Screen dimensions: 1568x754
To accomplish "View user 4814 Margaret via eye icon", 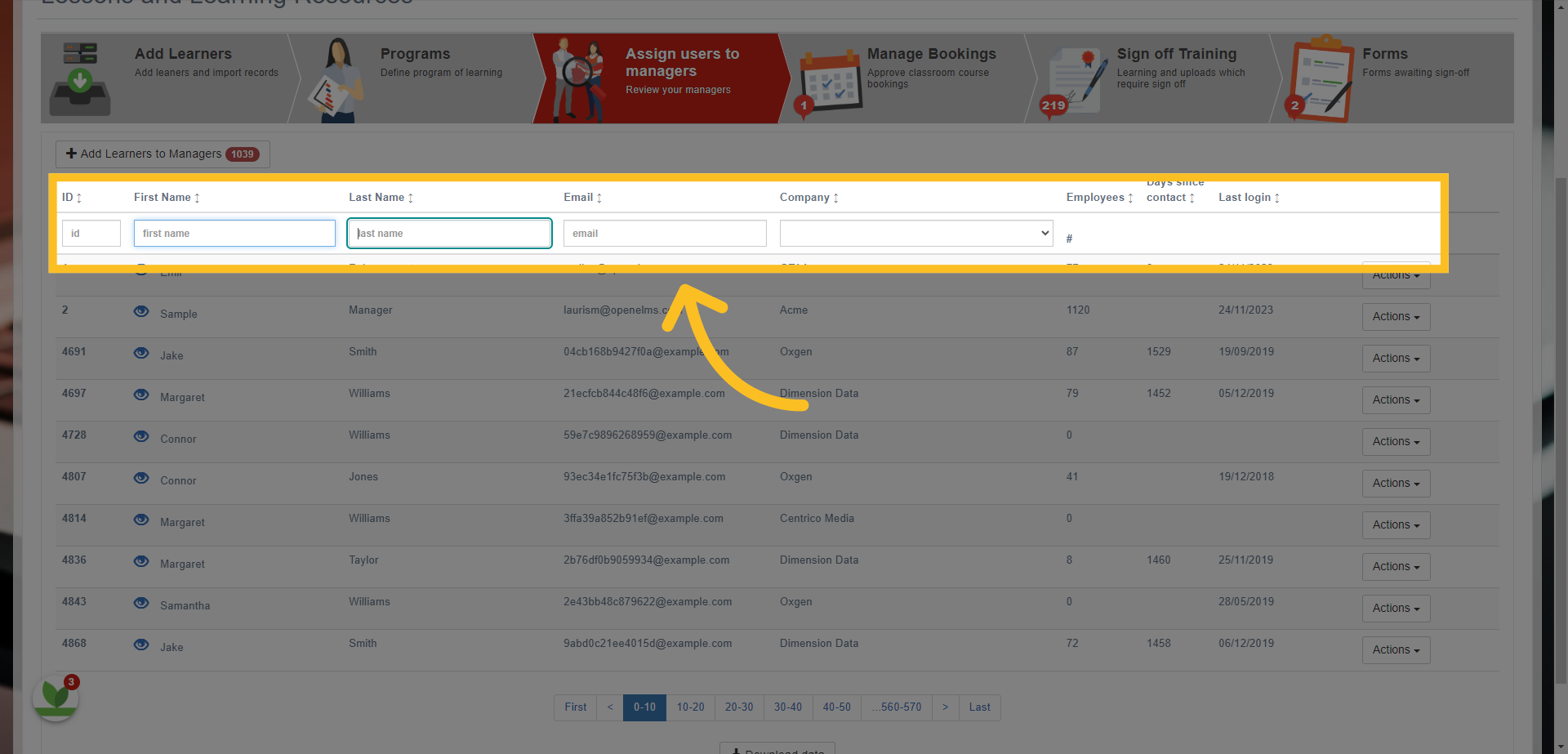I will tap(141, 520).
